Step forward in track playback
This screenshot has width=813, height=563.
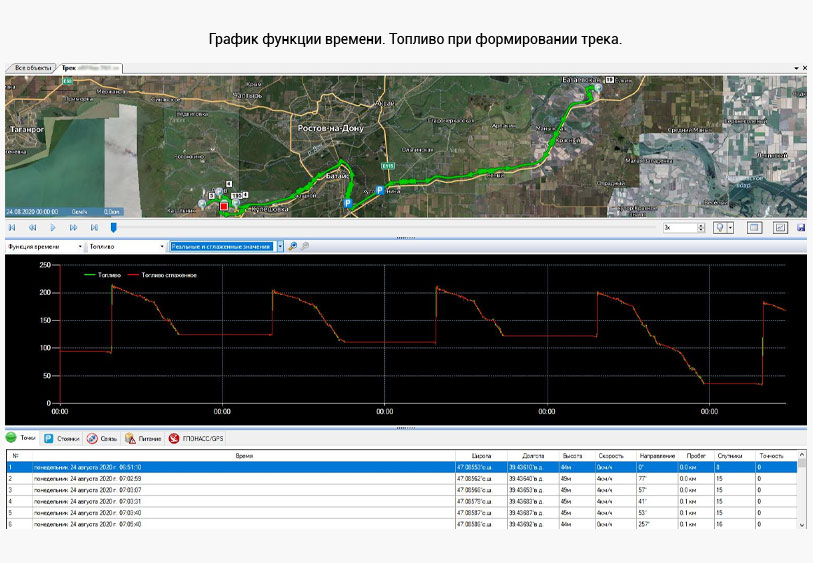[73, 228]
